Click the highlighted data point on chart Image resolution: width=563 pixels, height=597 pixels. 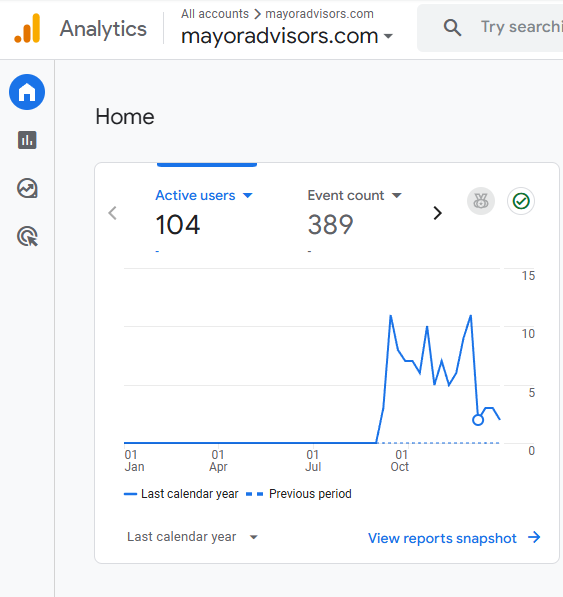pyautogui.click(x=478, y=420)
